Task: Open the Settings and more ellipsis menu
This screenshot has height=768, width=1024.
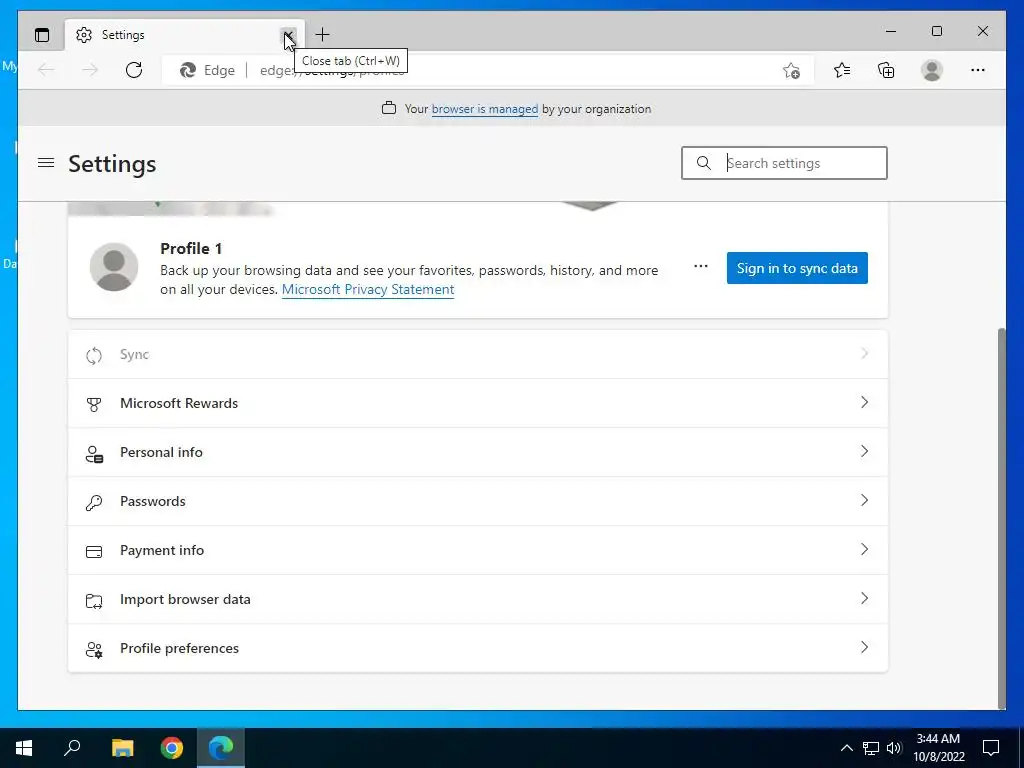Action: [x=978, y=70]
